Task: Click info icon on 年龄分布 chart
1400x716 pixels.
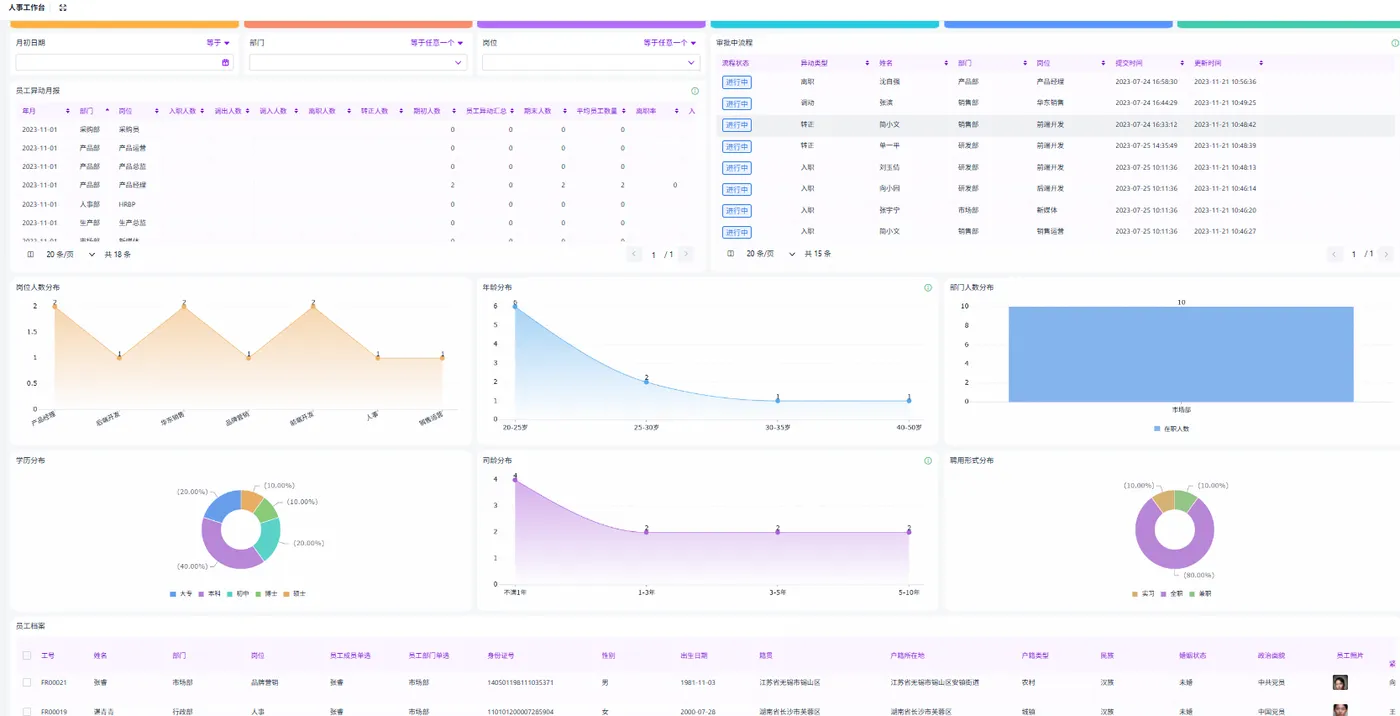Action: coord(928,288)
